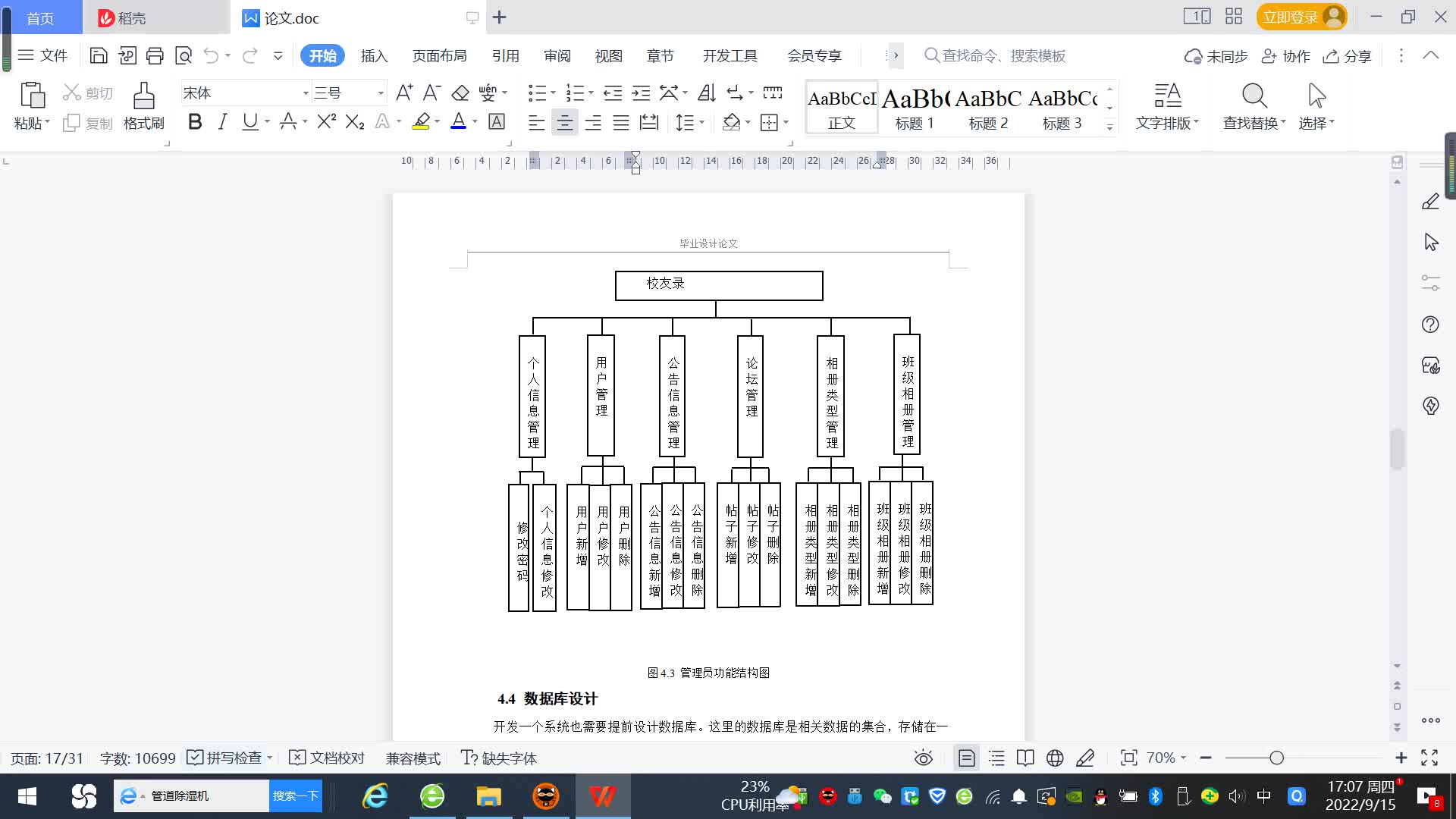Image resolution: width=1456 pixels, height=819 pixels.
Task: Apply the center alignment icon
Action: pyautogui.click(x=564, y=123)
